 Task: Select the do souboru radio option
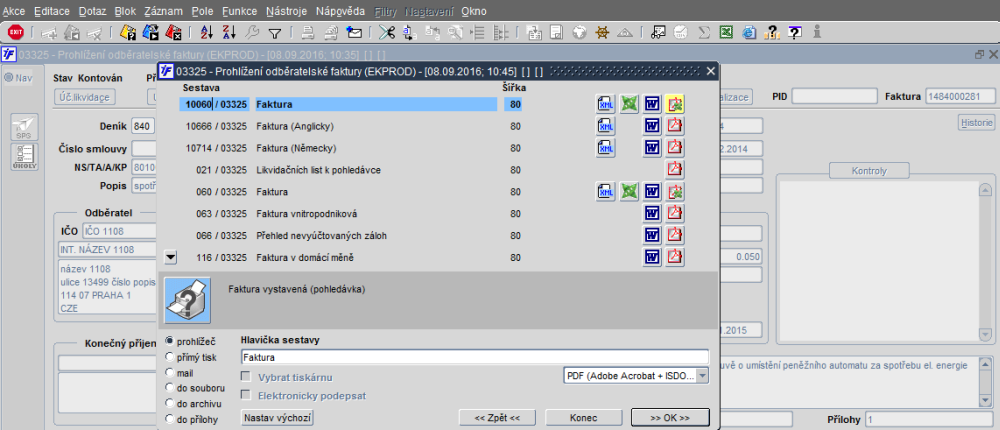pos(170,387)
